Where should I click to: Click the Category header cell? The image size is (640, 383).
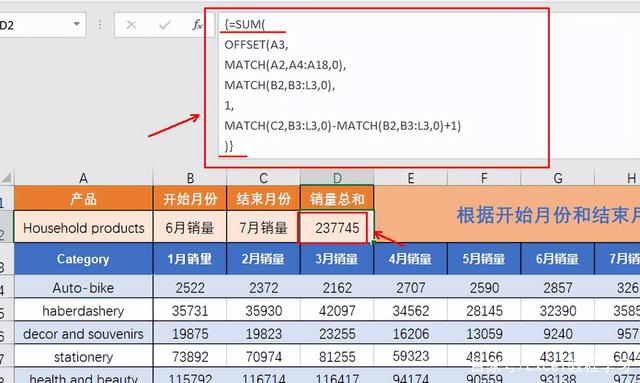[83, 259]
